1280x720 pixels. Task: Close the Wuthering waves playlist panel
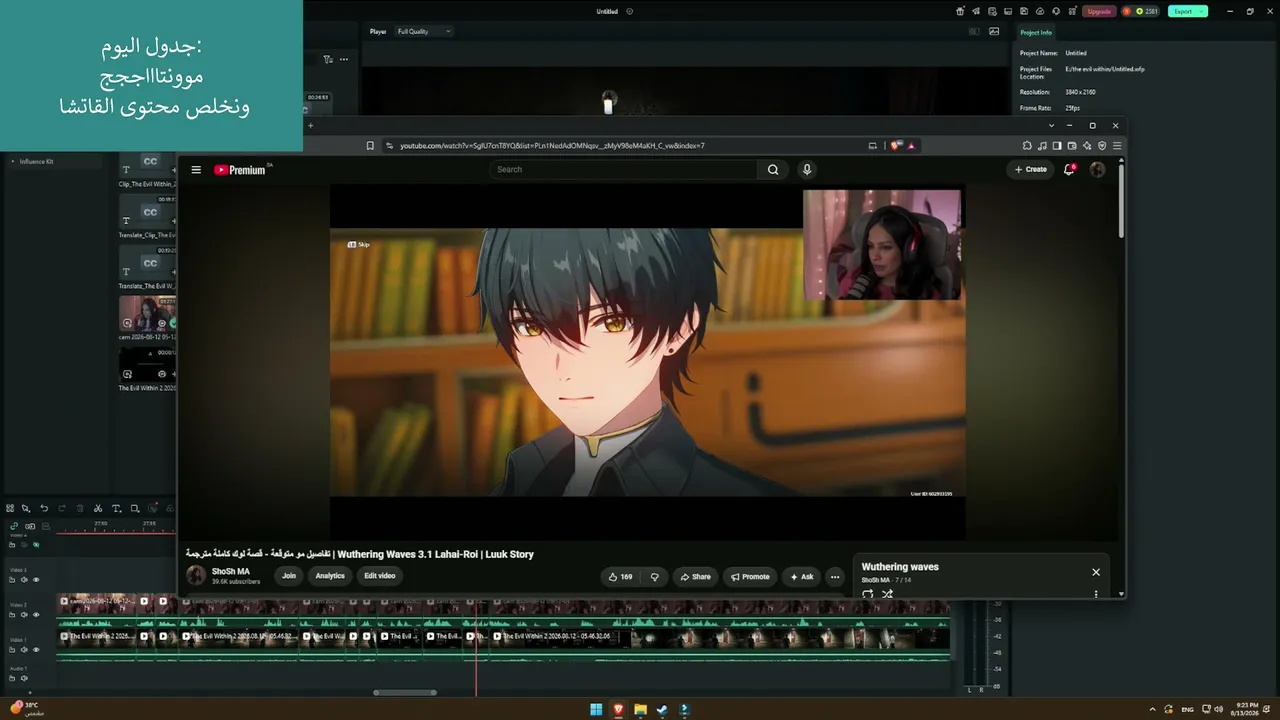(x=1096, y=572)
